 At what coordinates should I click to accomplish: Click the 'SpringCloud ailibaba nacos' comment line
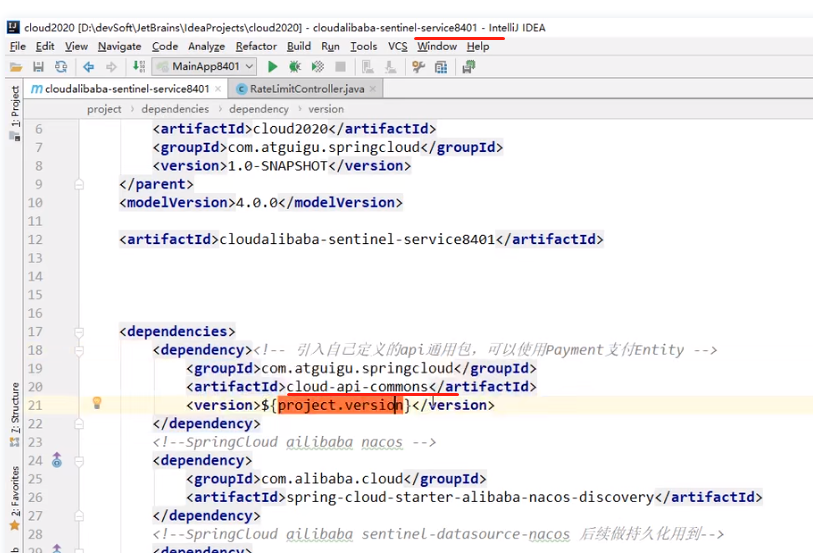(x=295, y=442)
